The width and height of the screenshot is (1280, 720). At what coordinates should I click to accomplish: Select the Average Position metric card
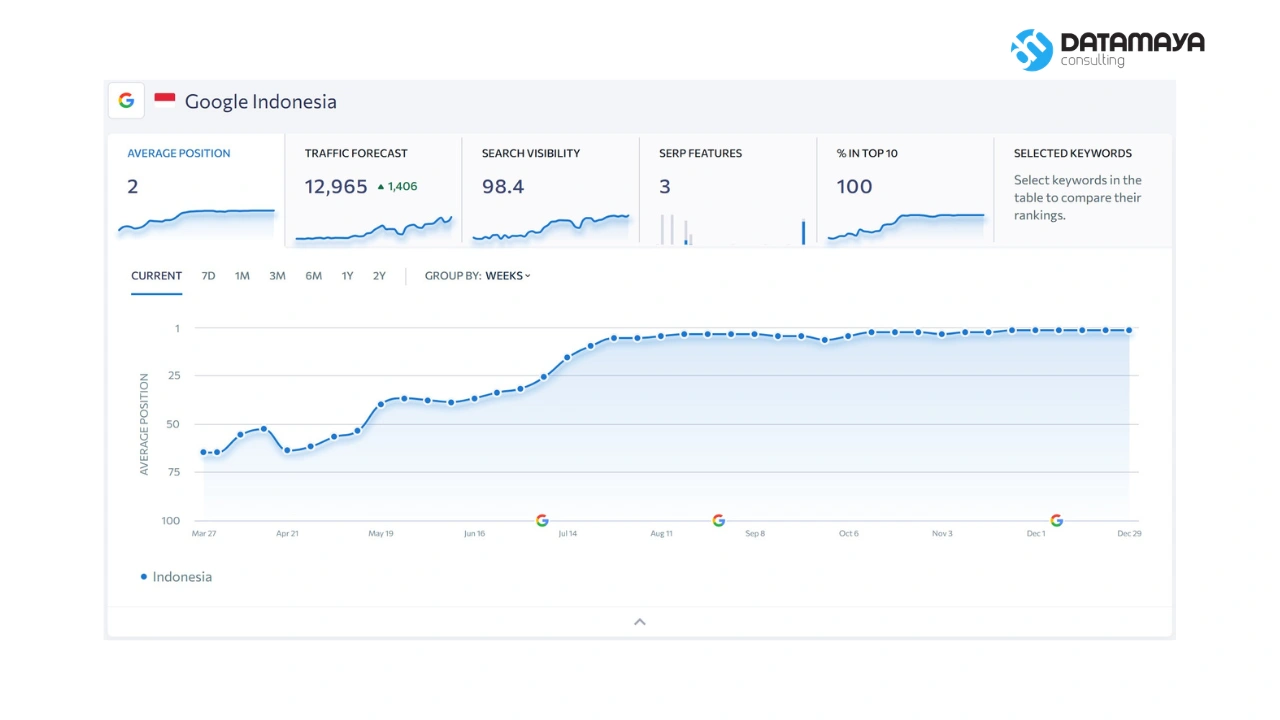(x=196, y=190)
